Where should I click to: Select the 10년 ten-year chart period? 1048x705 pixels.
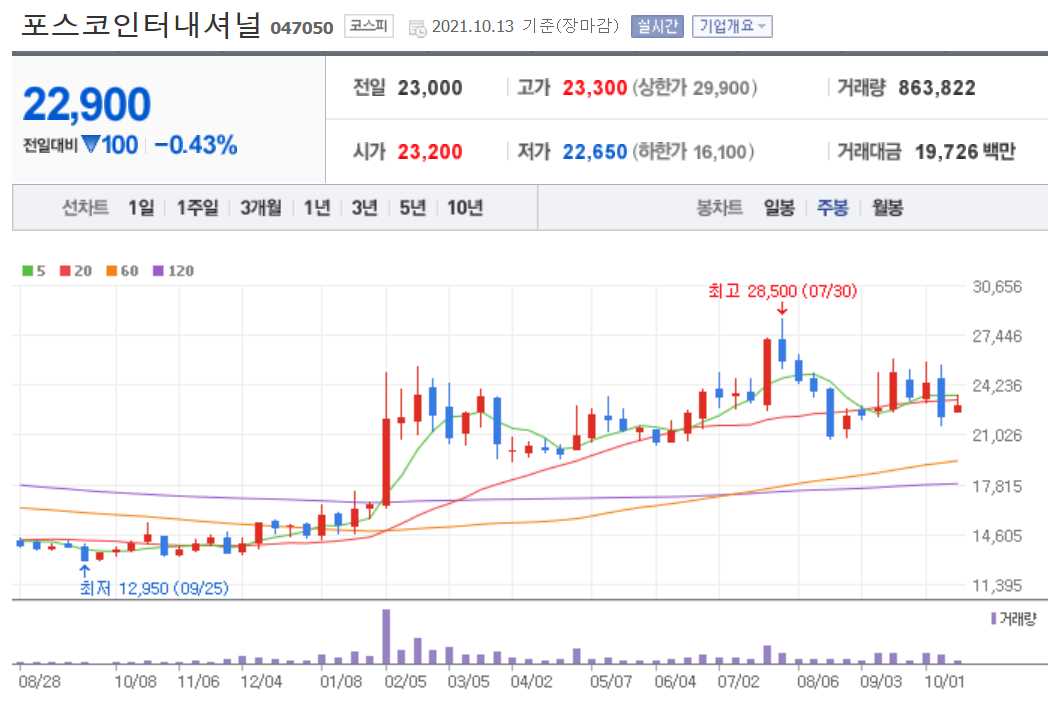466,206
